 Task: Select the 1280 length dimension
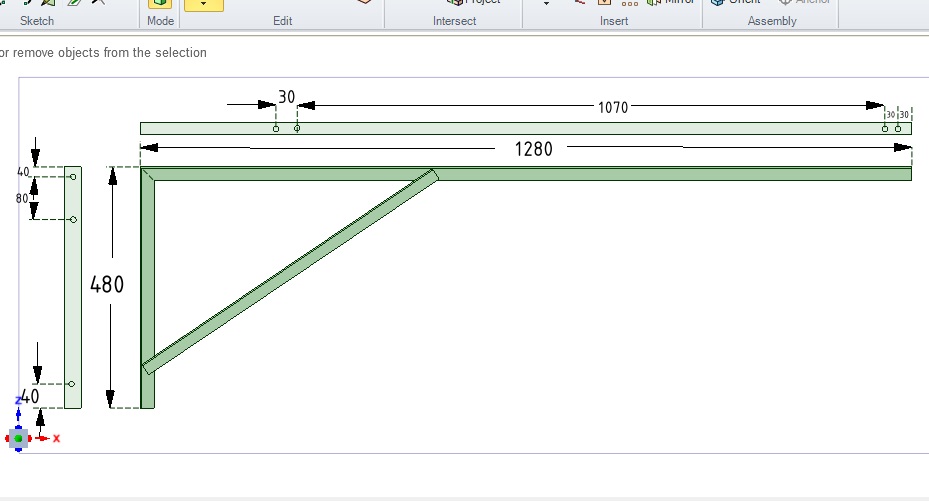pyautogui.click(x=533, y=149)
